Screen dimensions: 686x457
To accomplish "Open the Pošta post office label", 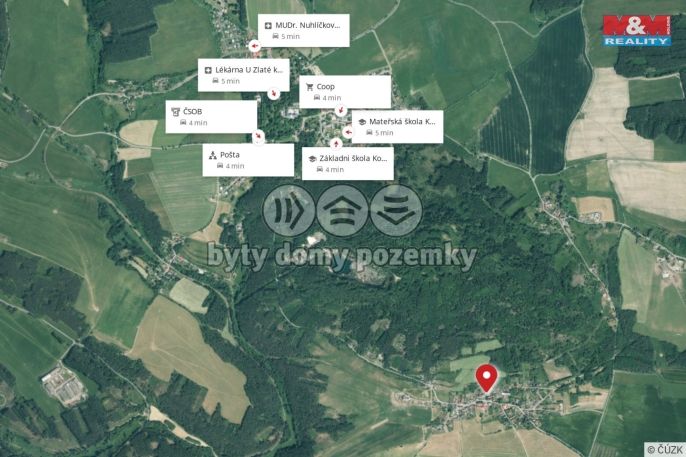I will coord(248,160).
